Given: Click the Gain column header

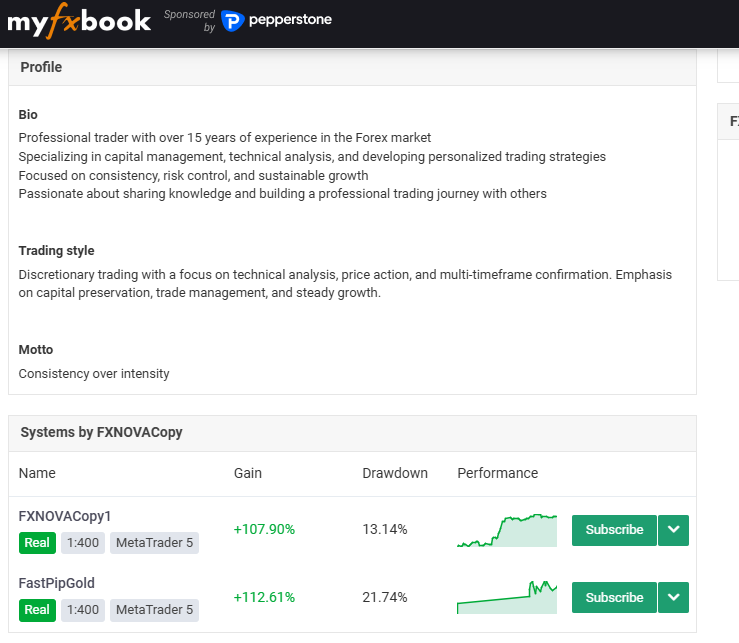Looking at the screenshot, I should (248, 473).
